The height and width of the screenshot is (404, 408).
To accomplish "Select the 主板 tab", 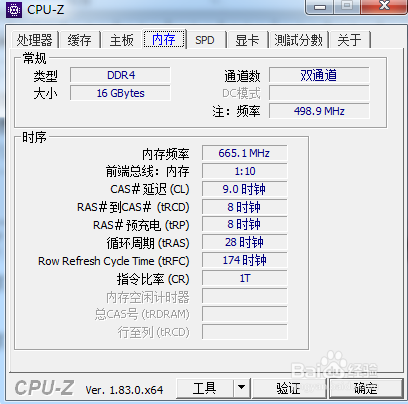I will pos(122,40).
